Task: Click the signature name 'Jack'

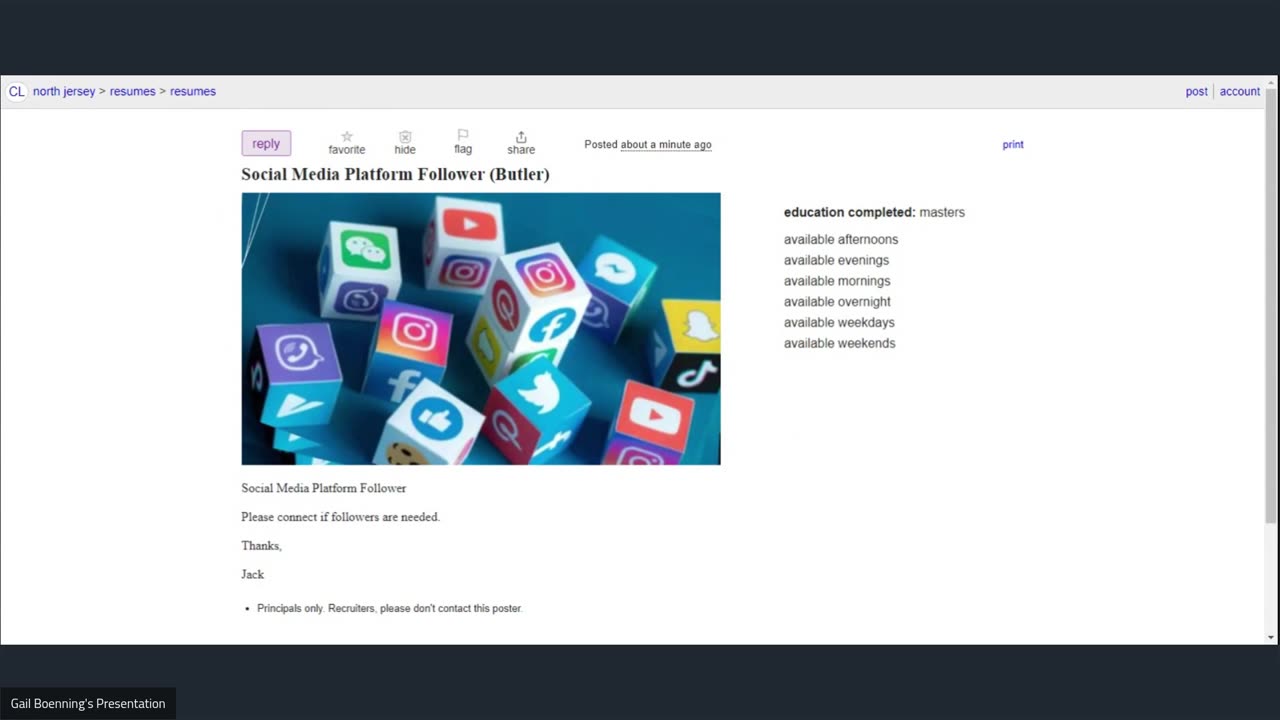Action: (252, 574)
